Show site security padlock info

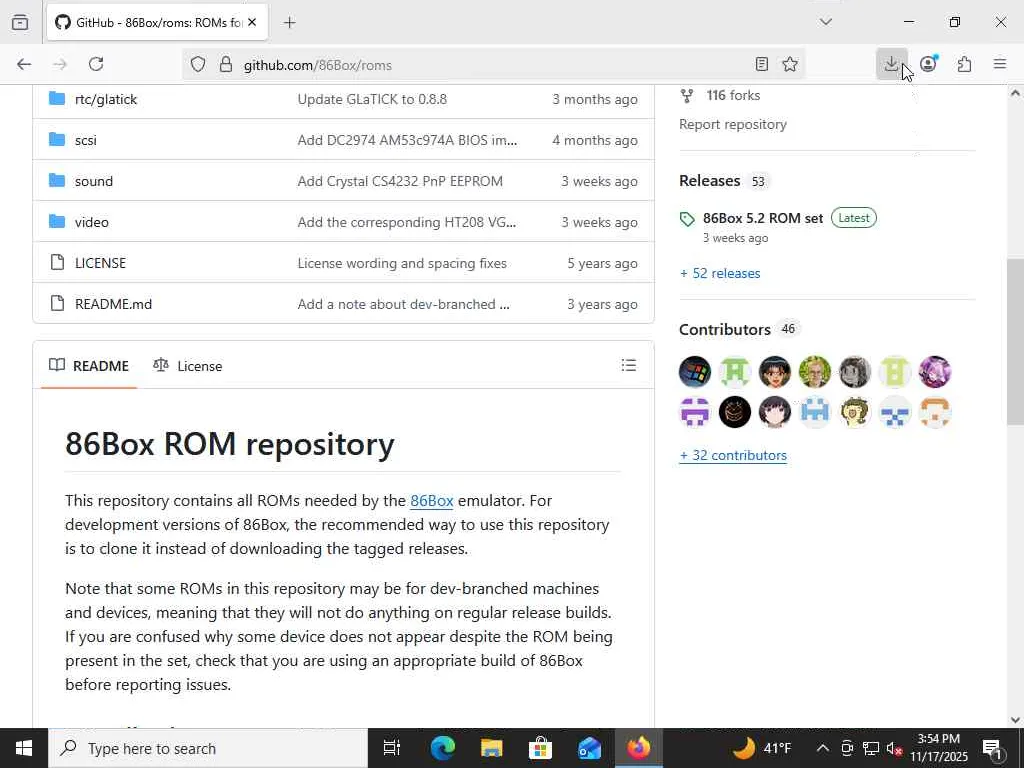[x=225, y=64]
